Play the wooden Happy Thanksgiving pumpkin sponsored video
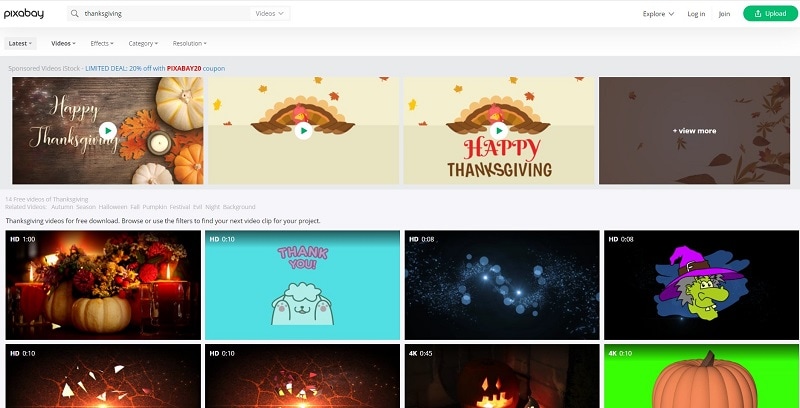The width and height of the screenshot is (800, 408). [x=108, y=131]
